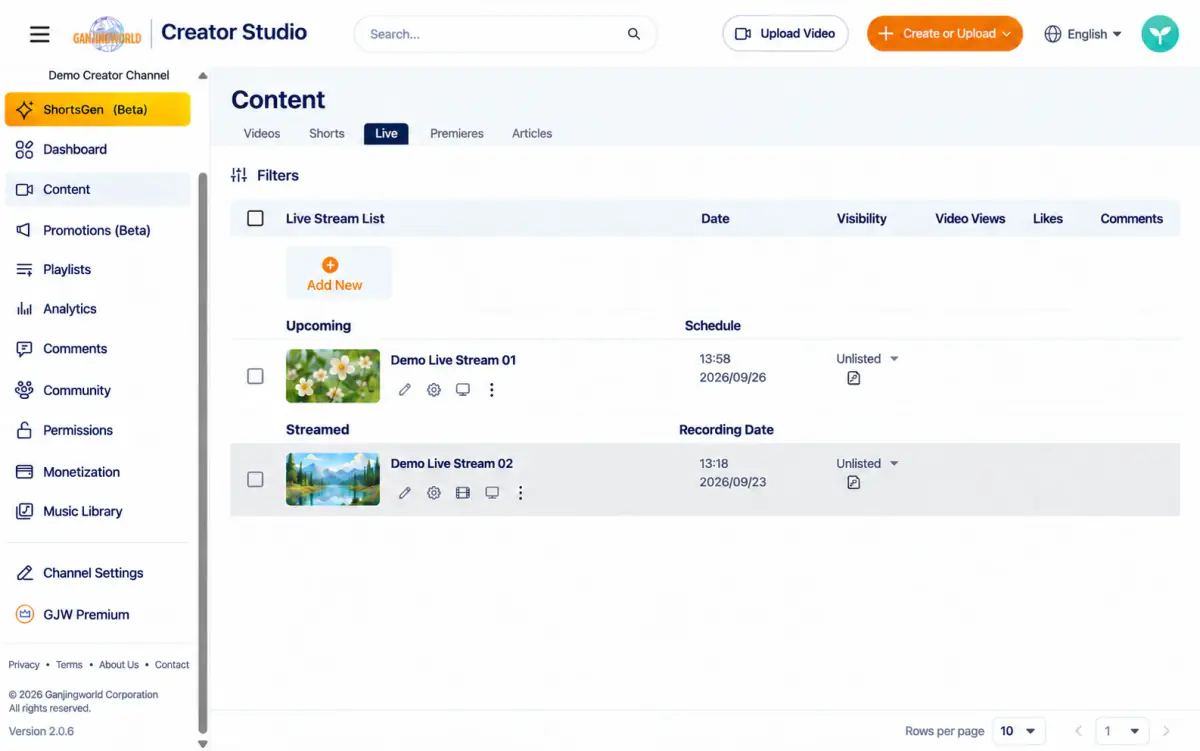1200x751 pixels.
Task: Click the flower thumbnail of Stream 01
Action: pyautogui.click(x=333, y=376)
